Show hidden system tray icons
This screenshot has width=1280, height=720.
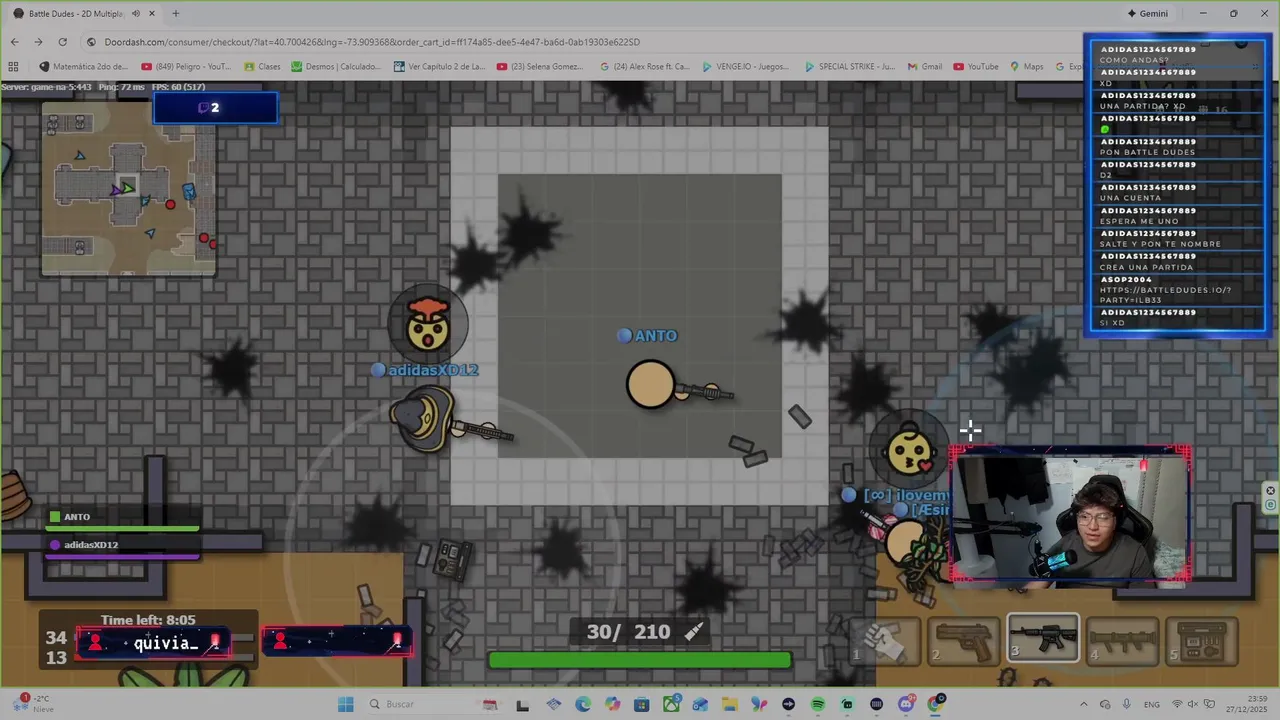point(1083,704)
